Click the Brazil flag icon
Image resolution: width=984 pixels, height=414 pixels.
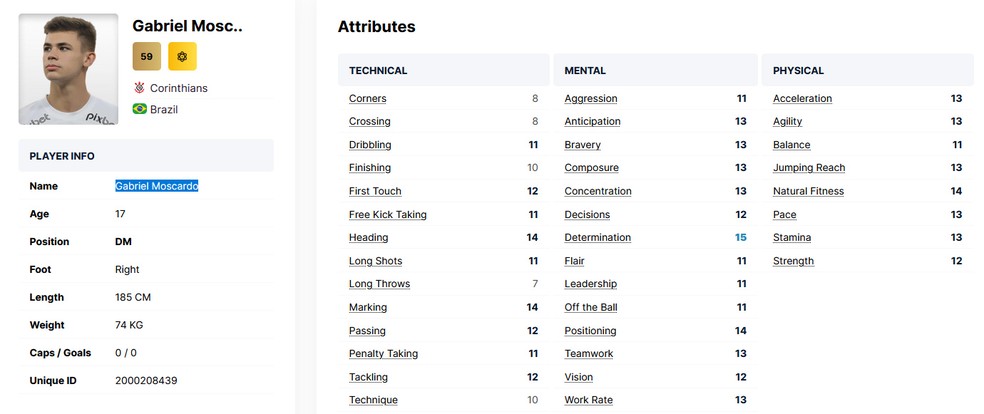tap(139, 109)
